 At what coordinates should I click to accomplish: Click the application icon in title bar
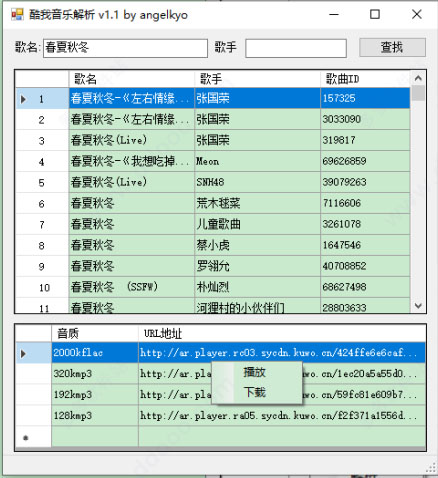(x=17, y=14)
